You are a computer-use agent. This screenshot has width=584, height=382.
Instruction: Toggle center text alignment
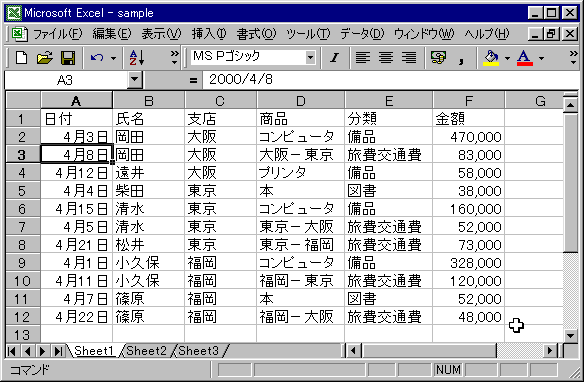click(x=385, y=58)
